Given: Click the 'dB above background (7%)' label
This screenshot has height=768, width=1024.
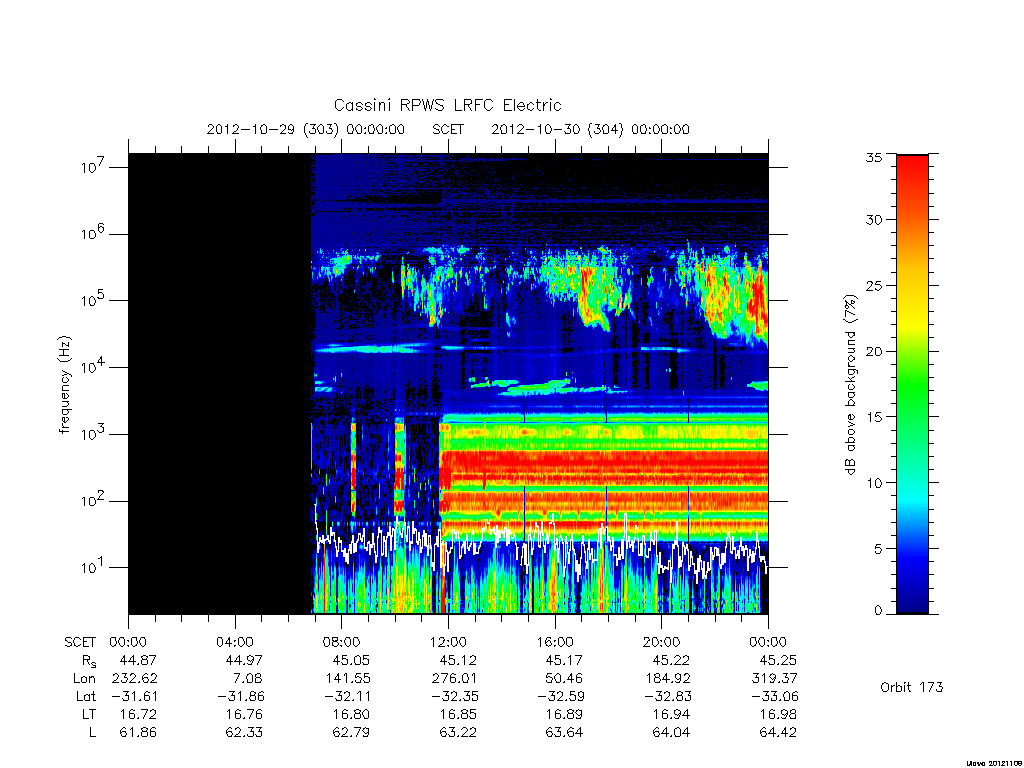Looking at the screenshot, I should (x=850, y=385).
